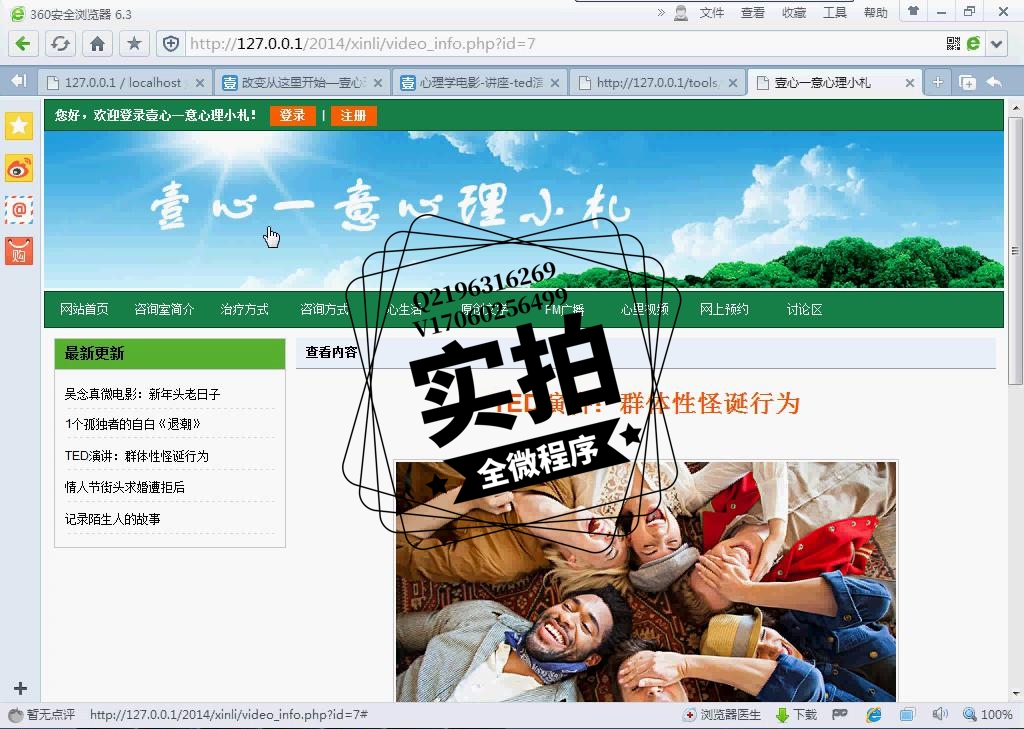Open 咨询室简介 in navigation bar

(x=164, y=309)
